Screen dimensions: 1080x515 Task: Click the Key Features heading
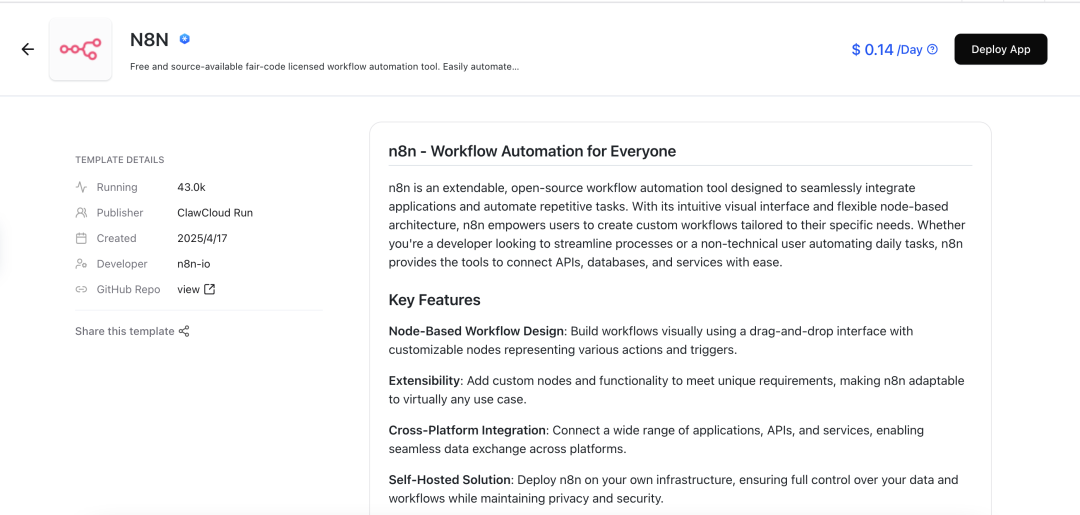point(435,300)
